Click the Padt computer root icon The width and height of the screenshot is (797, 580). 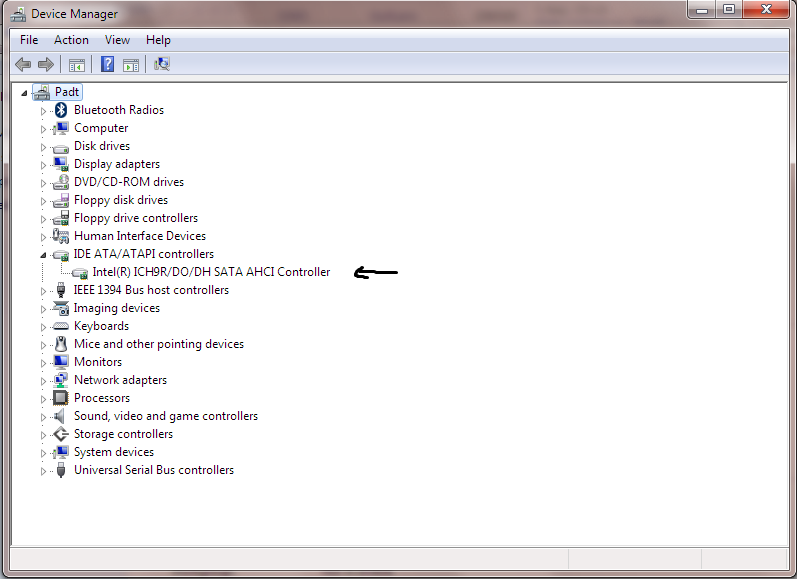42,92
